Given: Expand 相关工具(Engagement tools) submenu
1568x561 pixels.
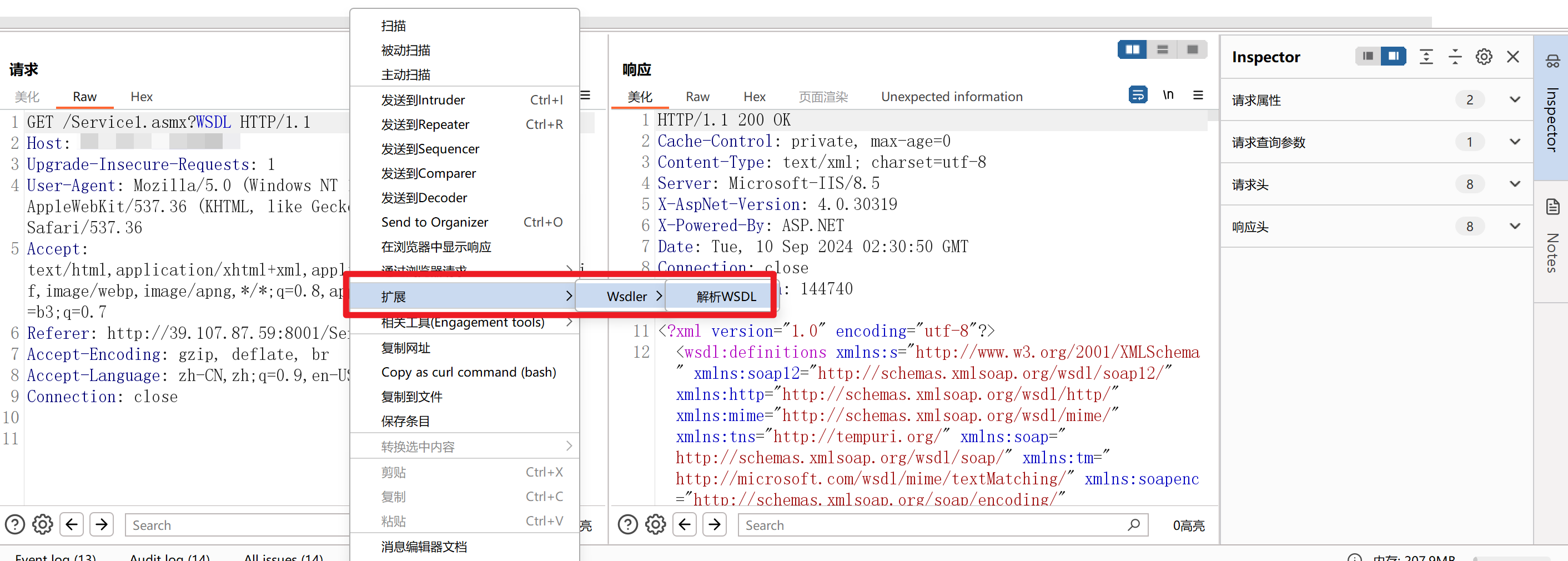Looking at the screenshot, I should pos(464,322).
